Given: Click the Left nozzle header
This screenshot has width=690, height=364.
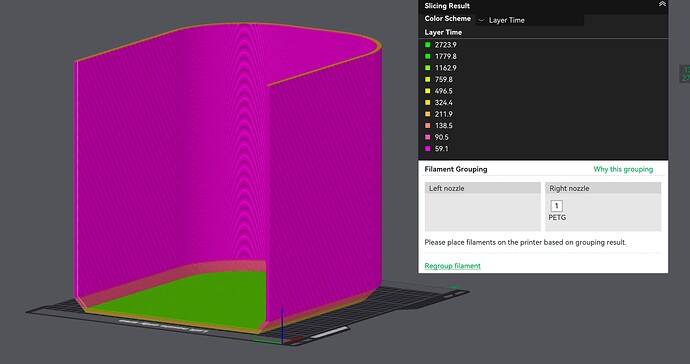Looking at the screenshot, I should tap(483, 188).
